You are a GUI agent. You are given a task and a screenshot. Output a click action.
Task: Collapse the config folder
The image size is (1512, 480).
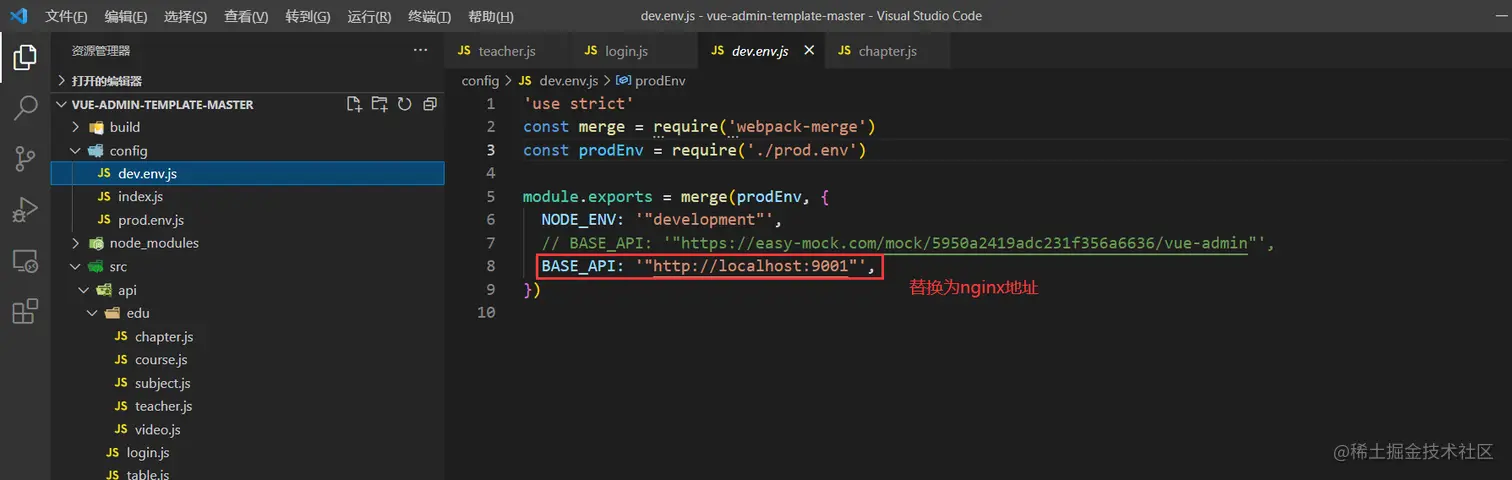128,151
